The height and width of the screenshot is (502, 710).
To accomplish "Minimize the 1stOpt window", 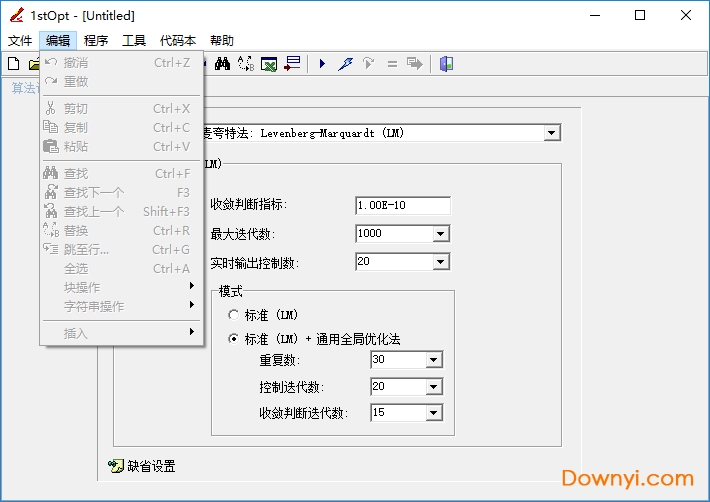I will coord(595,15).
